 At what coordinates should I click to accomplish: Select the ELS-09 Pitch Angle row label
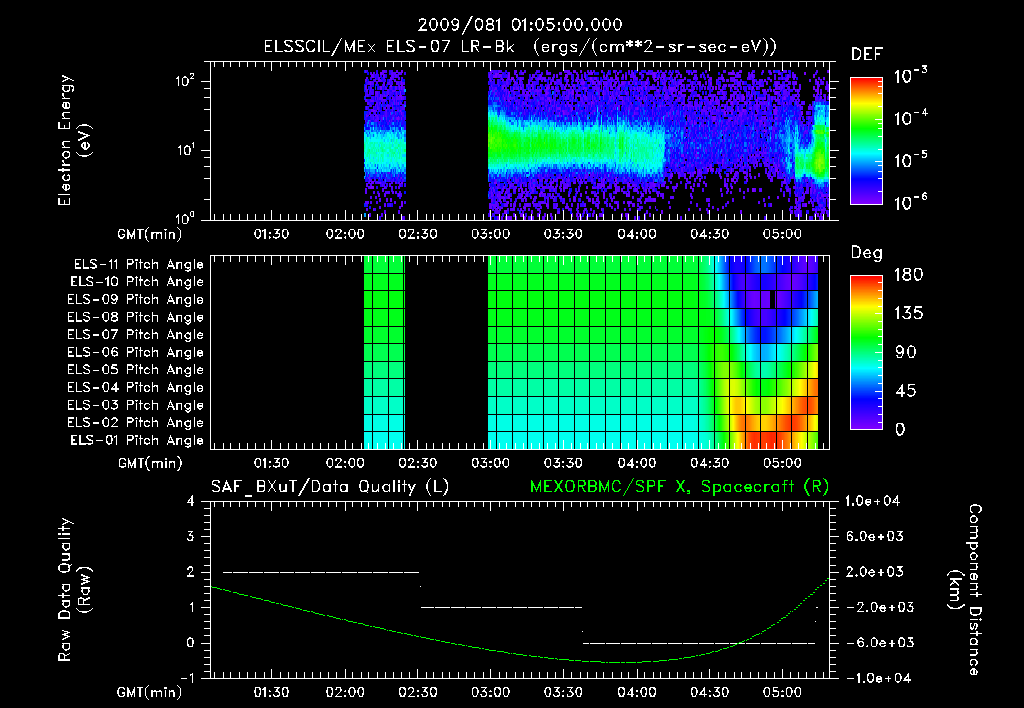point(136,300)
